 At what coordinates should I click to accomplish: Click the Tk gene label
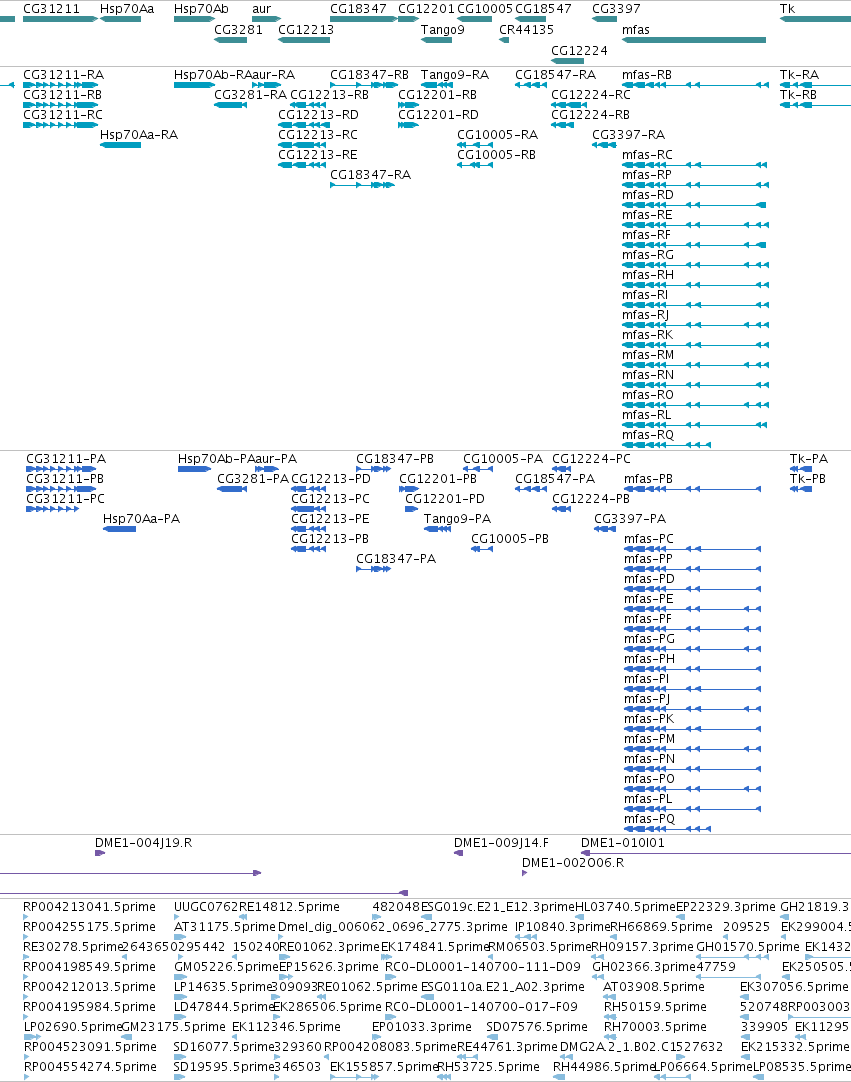point(787,9)
